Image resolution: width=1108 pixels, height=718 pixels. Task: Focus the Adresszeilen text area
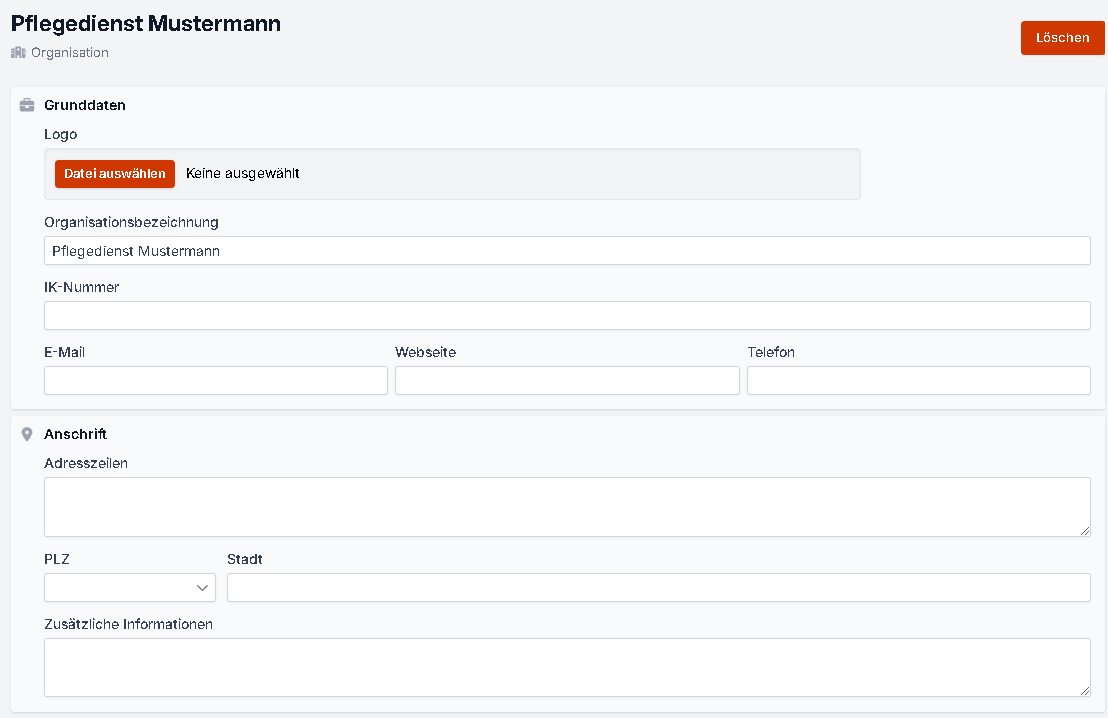click(567, 507)
